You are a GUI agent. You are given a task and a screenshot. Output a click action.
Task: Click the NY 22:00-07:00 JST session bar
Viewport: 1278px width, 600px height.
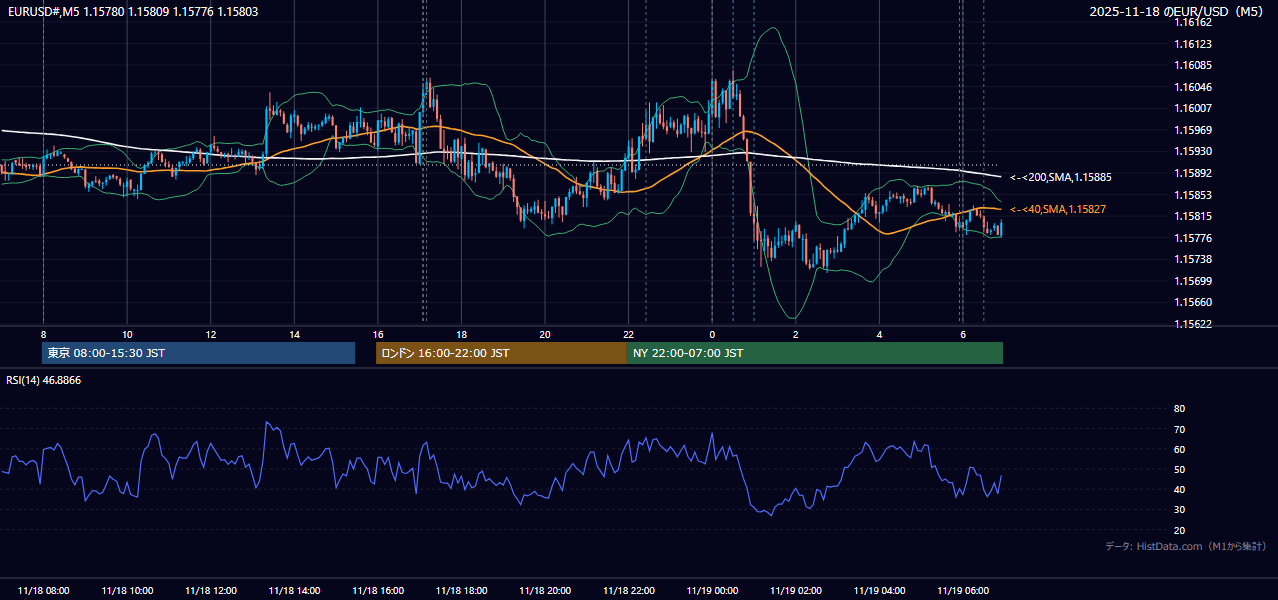pos(815,353)
